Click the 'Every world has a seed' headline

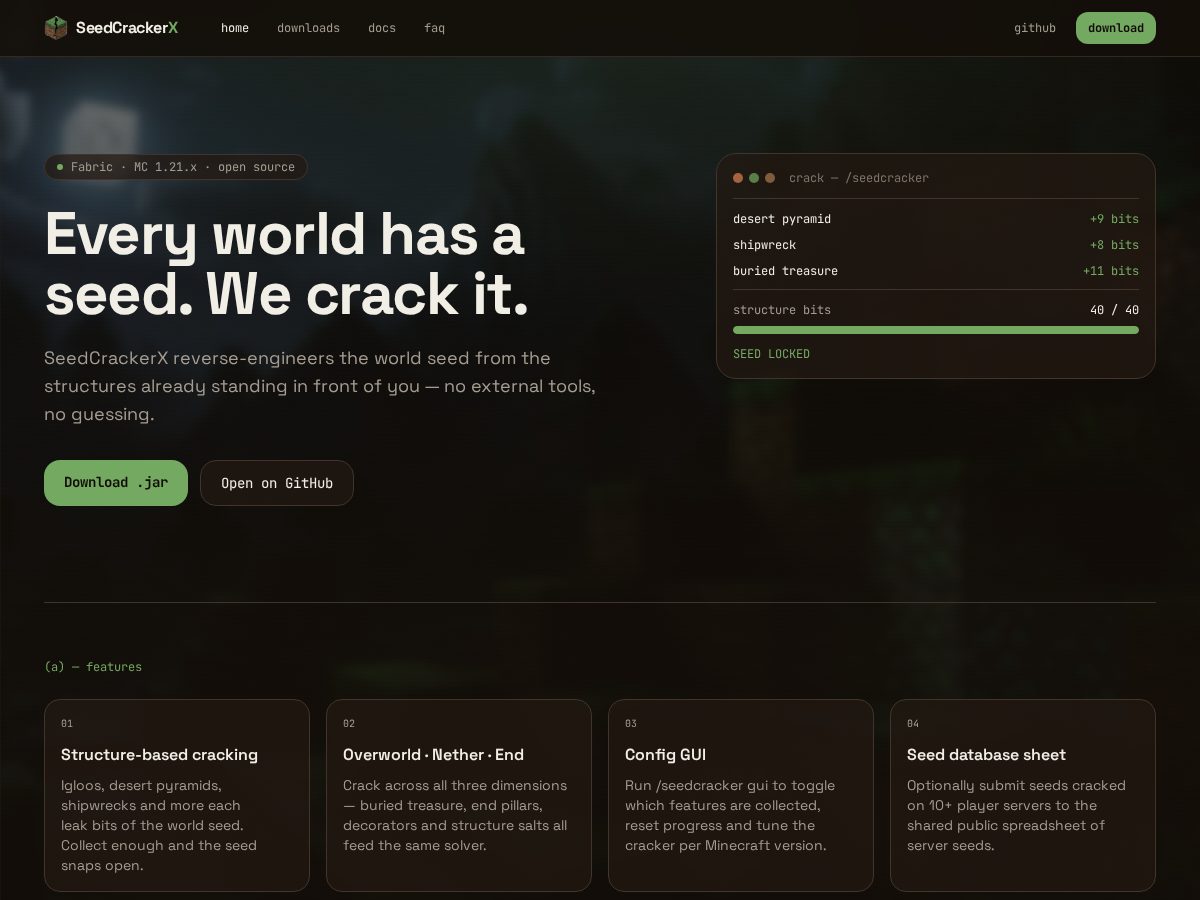pos(286,264)
